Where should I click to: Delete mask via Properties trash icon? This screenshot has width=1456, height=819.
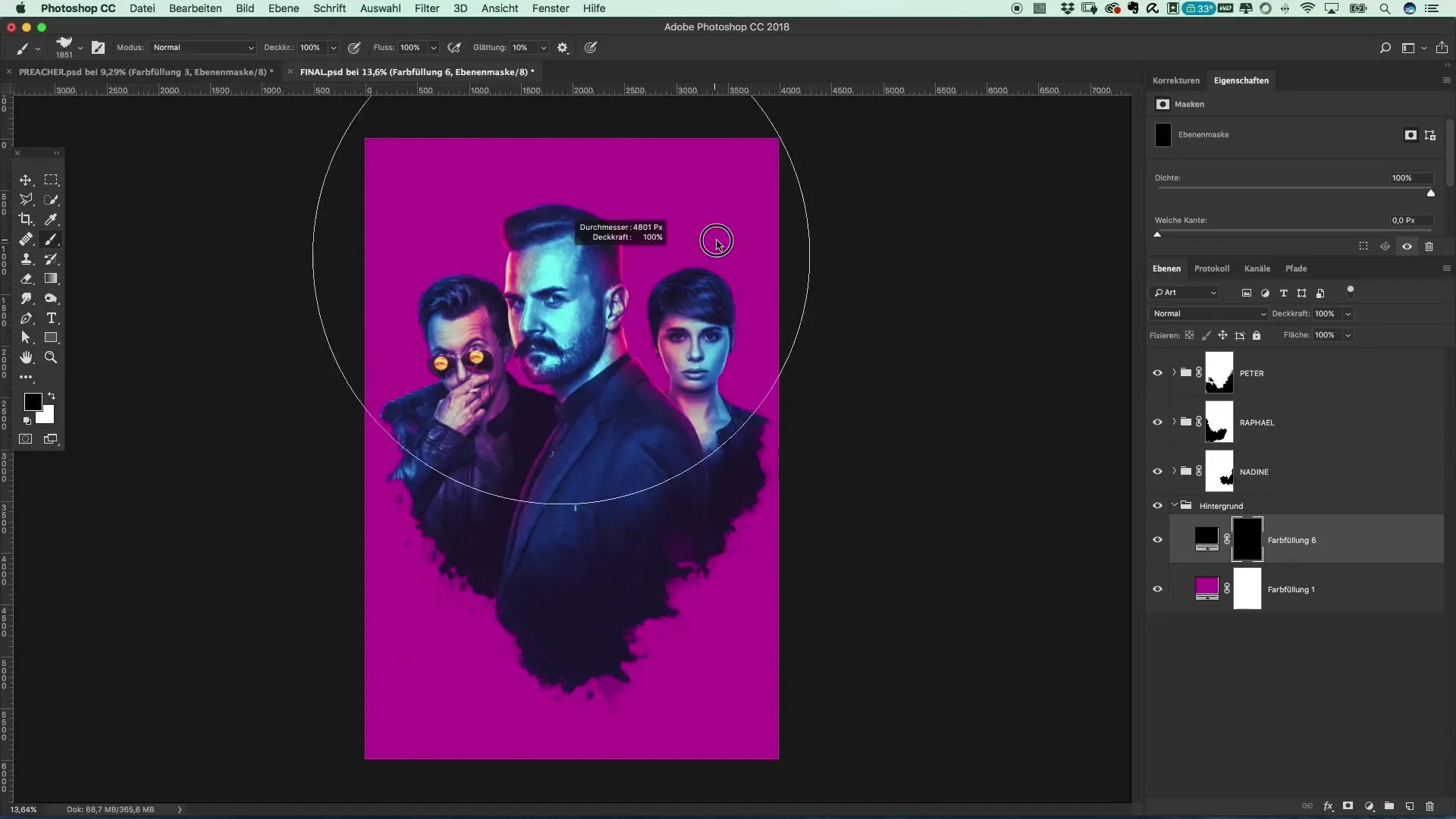pos(1429,246)
